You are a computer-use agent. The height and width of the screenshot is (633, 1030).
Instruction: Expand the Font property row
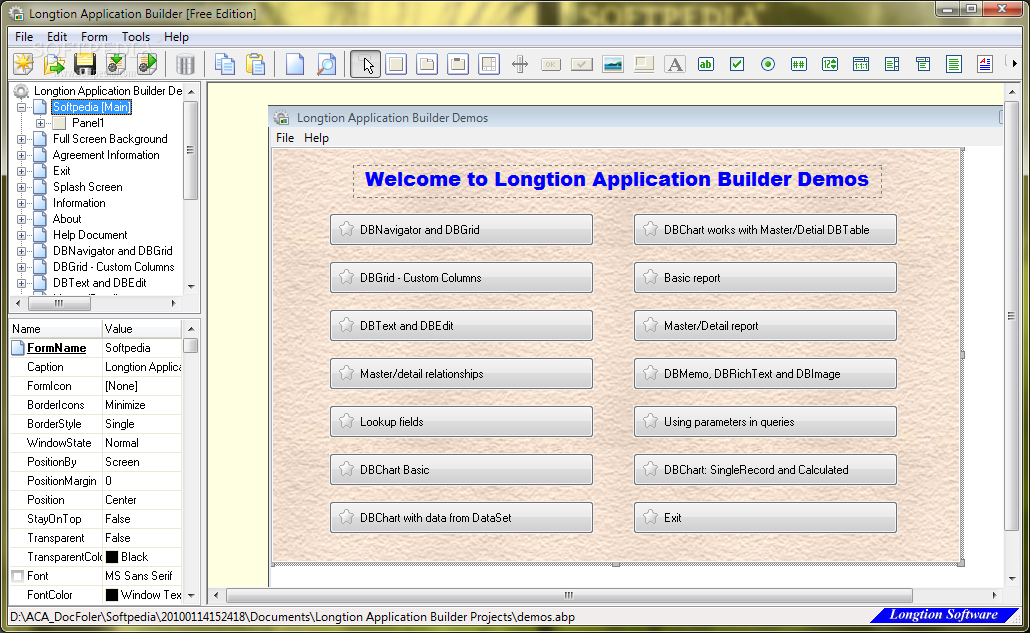(x=18, y=576)
